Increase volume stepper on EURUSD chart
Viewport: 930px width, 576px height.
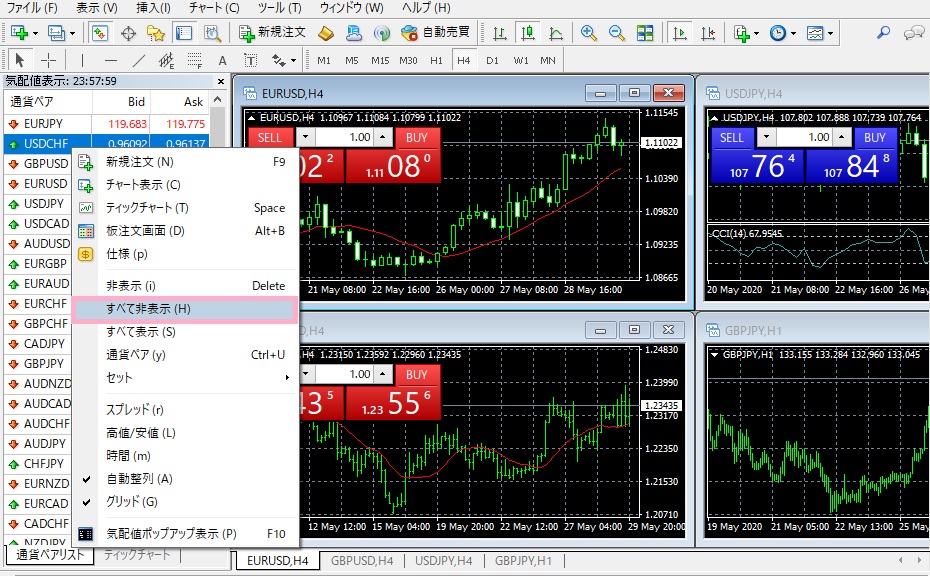tap(383, 138)
